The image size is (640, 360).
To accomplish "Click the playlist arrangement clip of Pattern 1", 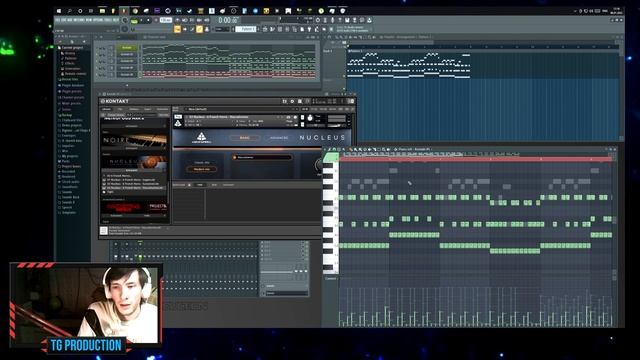I will [408, 64].
